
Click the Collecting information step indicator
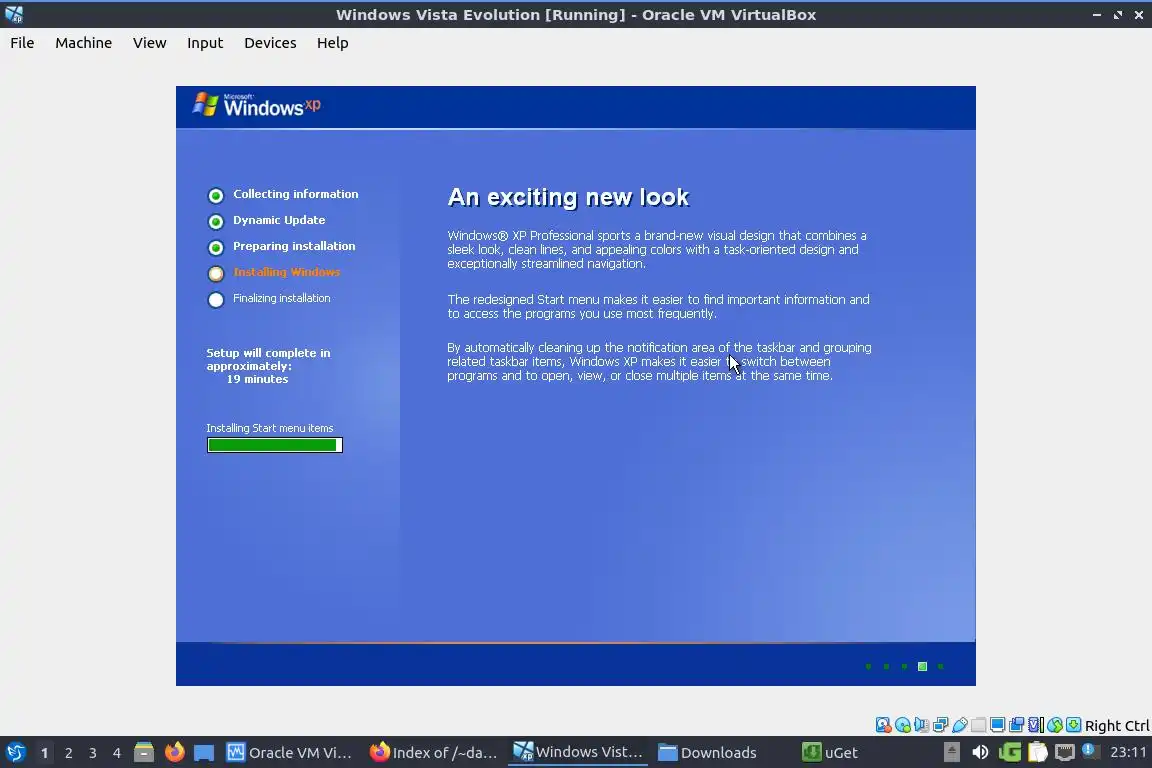click(x=215, y=195)
